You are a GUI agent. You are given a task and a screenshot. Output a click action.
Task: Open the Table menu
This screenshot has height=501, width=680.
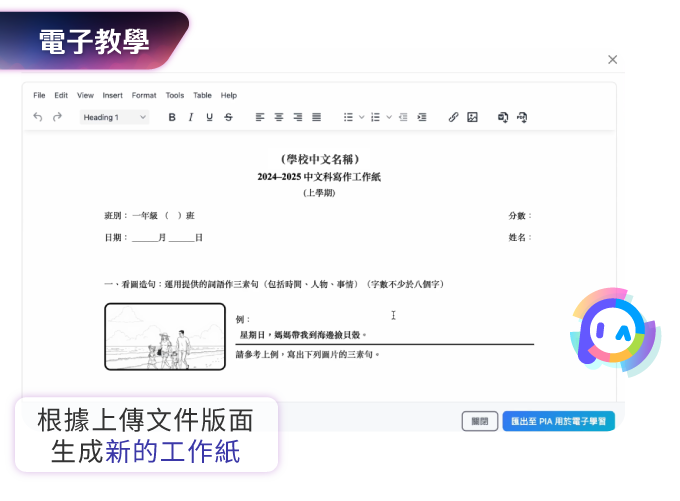[x=202, y=95]
